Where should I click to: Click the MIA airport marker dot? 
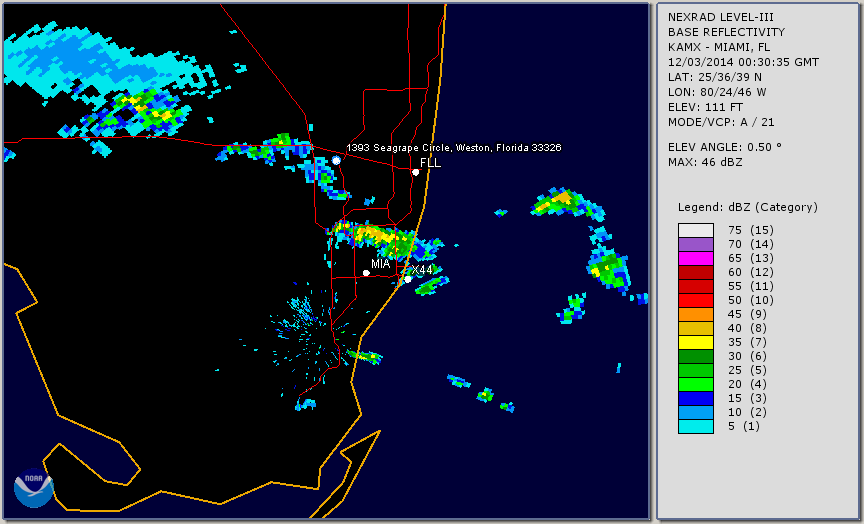(x=366, y=273)
